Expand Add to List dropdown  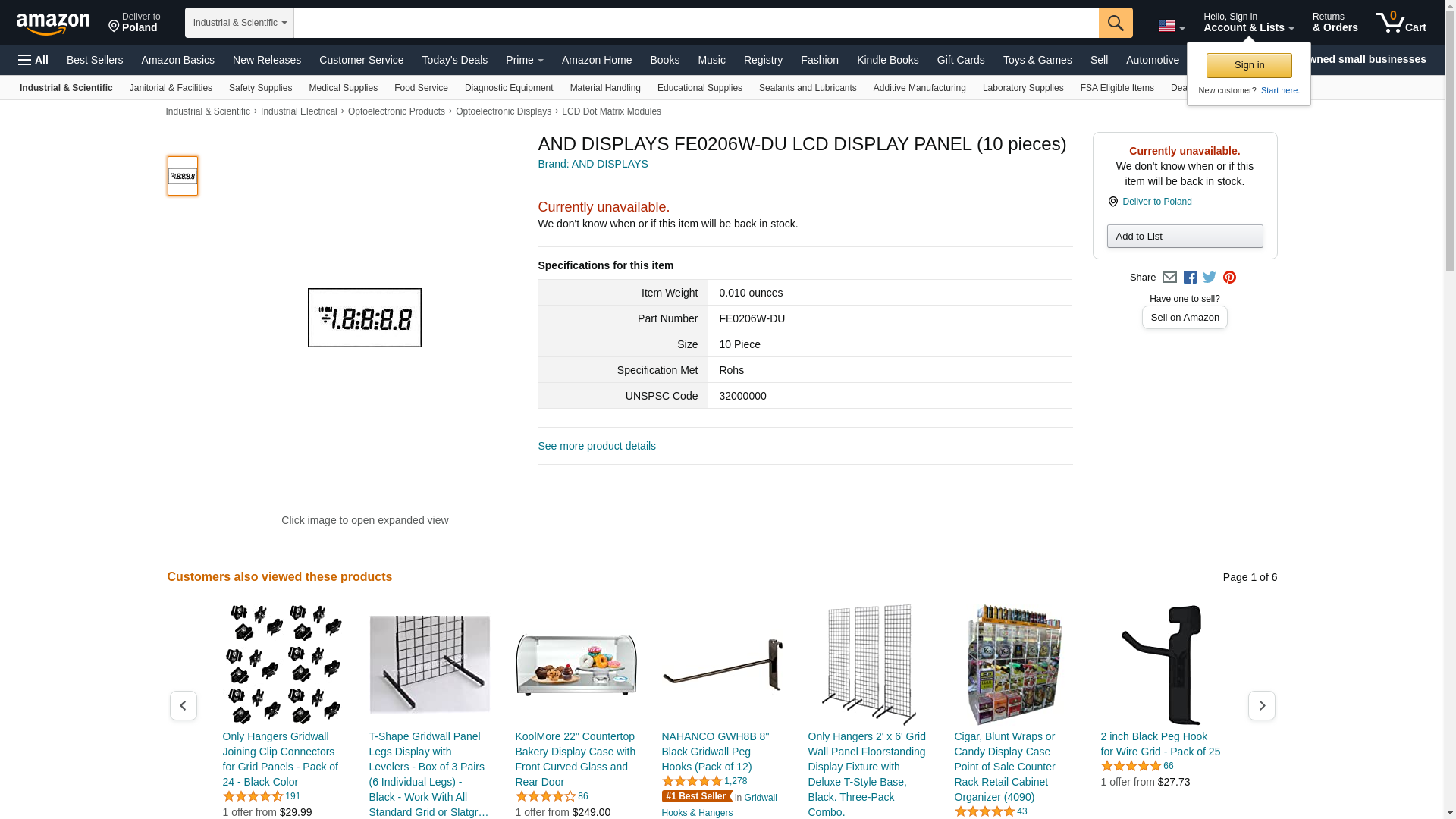(1185, 237)
